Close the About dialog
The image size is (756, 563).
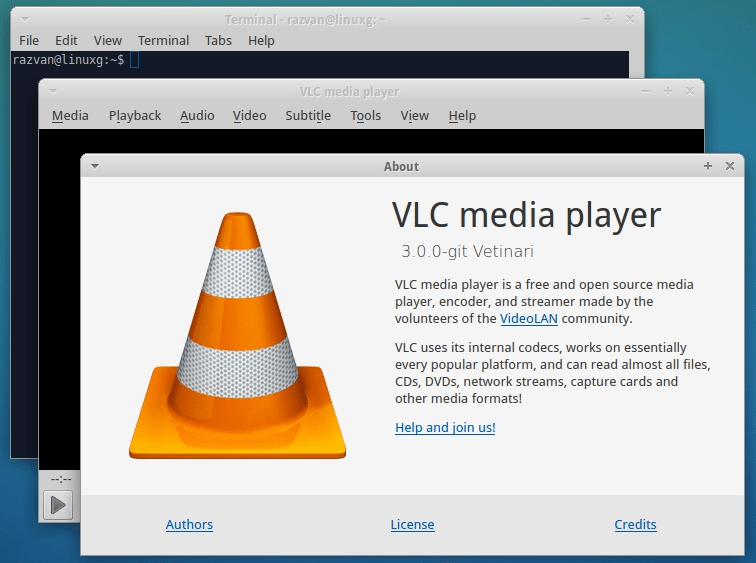[x=730, y=166]
